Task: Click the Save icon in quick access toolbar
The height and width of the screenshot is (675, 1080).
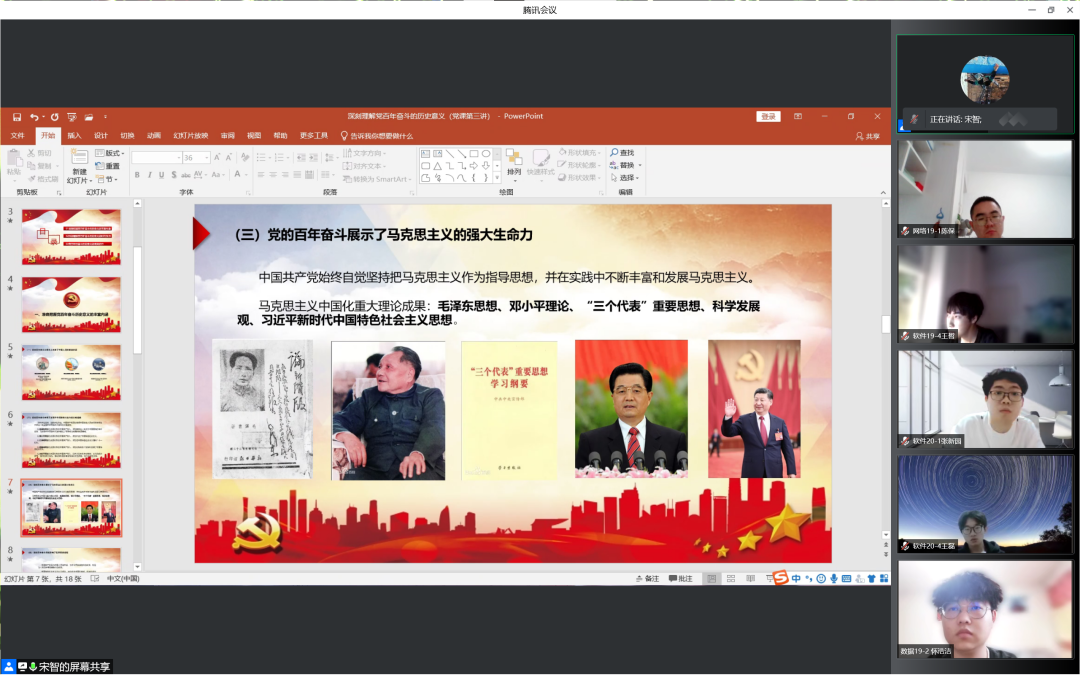Action: pyautogui.click(x=16, y=117)
